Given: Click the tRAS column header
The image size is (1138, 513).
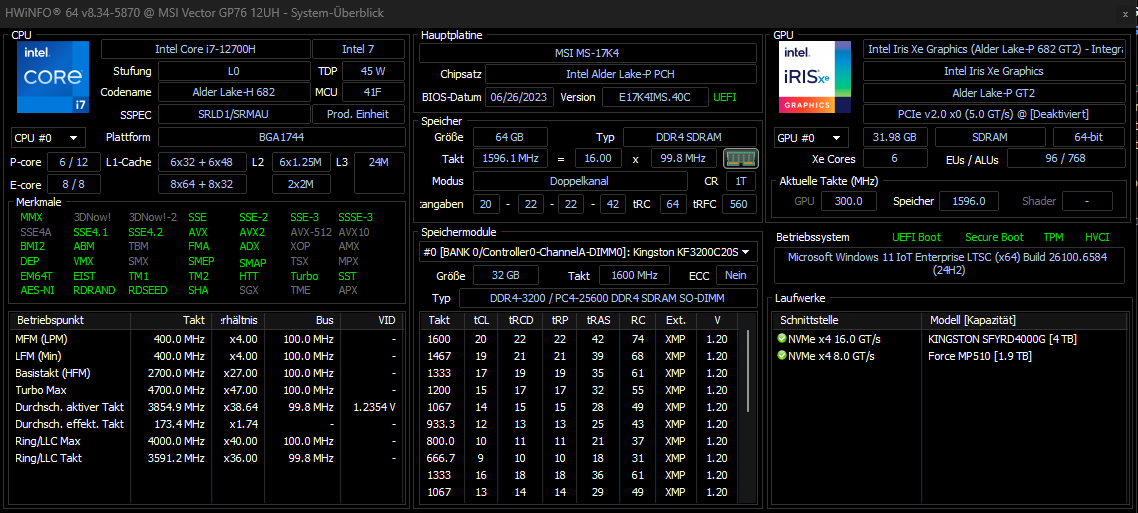Looking at the screenshot, I should click(599, 320).
